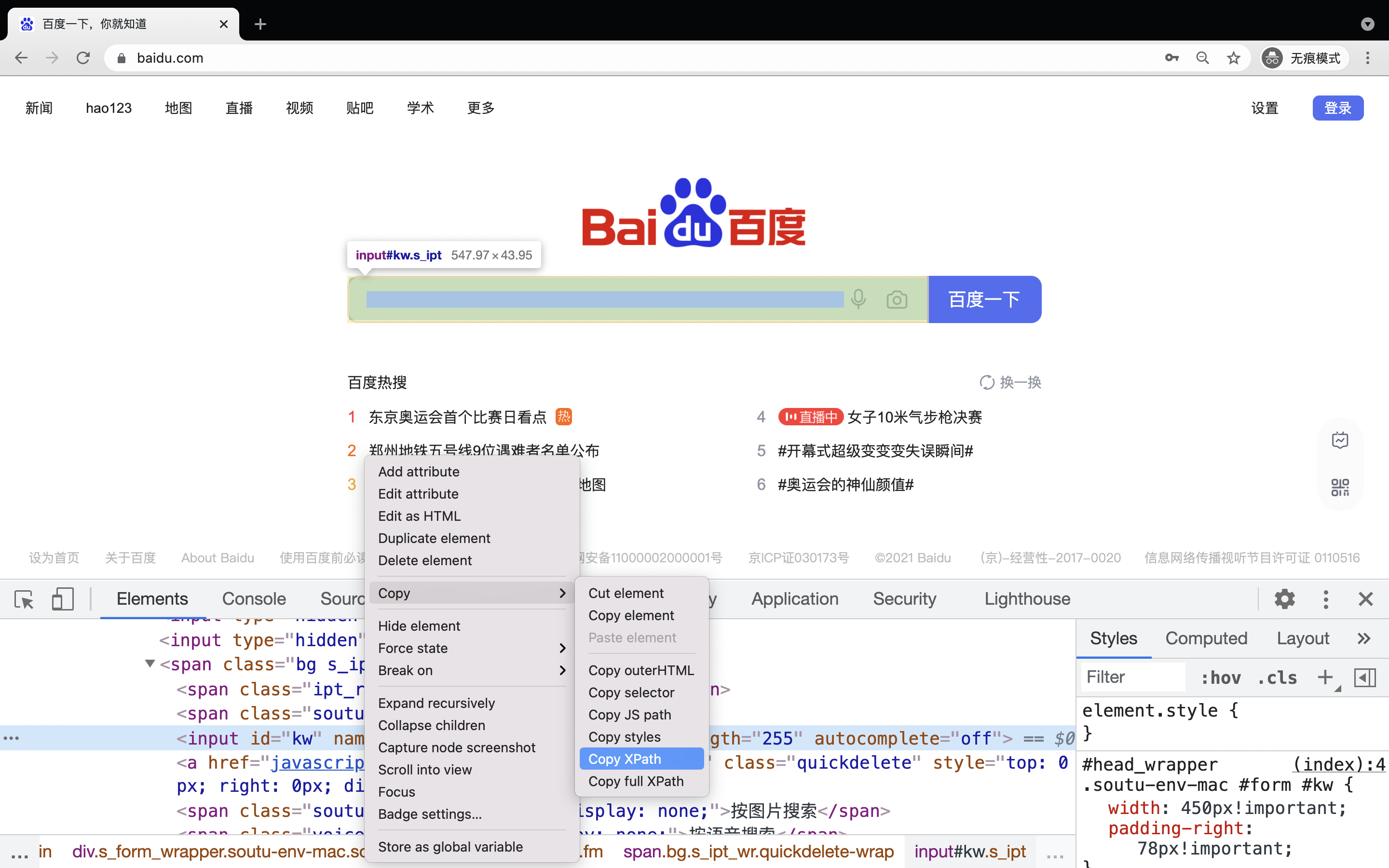Activate the DevTools element inspector tool
Viewport: 1389px width, 868px height.
[x=24, y=599]
